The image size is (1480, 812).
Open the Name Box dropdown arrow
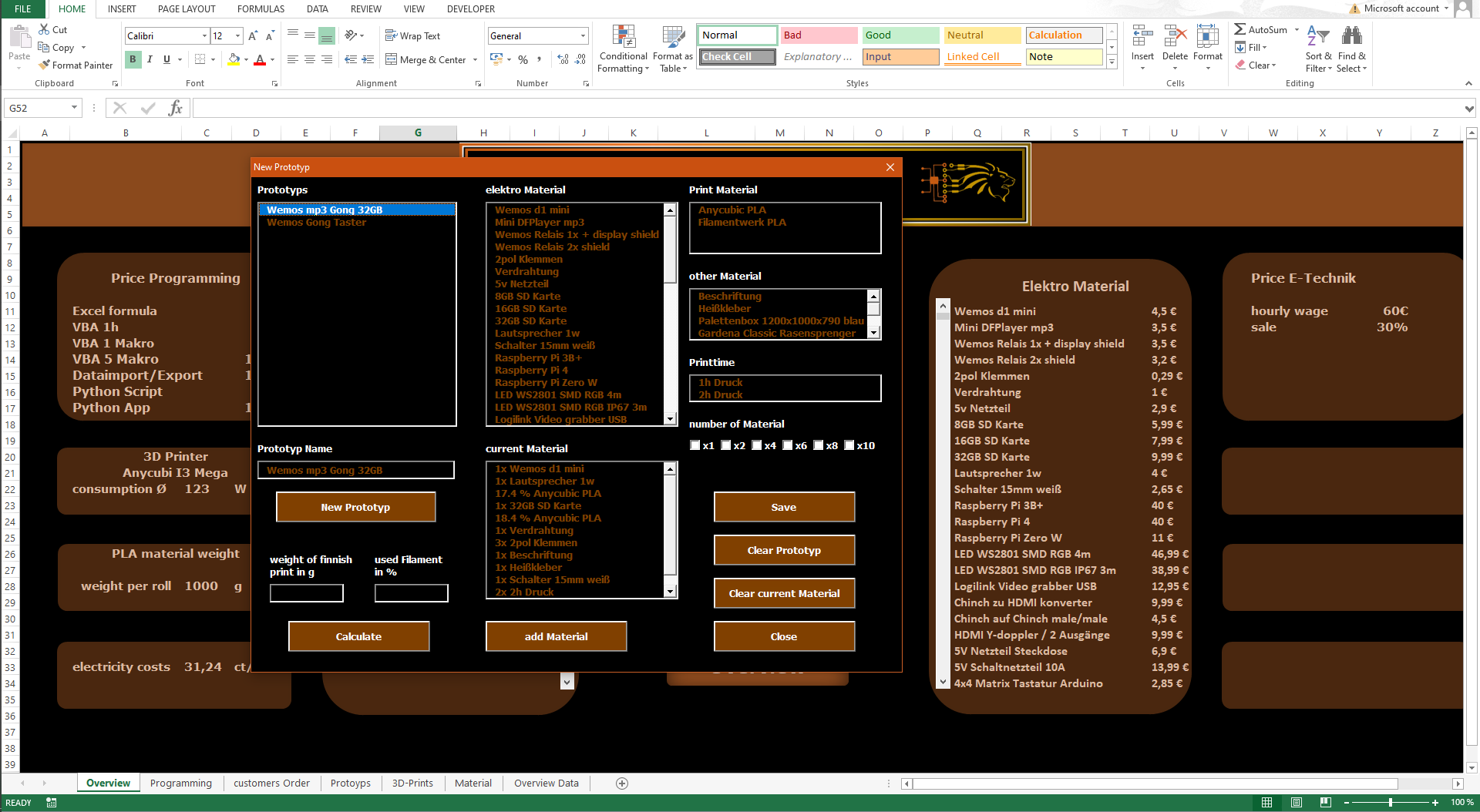click(x=74, y=108)
